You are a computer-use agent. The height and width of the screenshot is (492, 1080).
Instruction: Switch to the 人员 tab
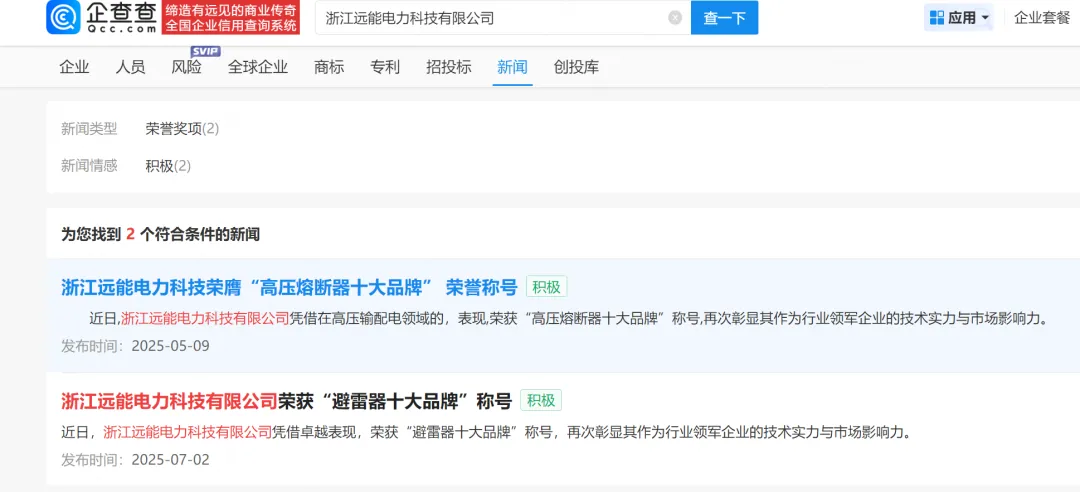coord(130,67)
